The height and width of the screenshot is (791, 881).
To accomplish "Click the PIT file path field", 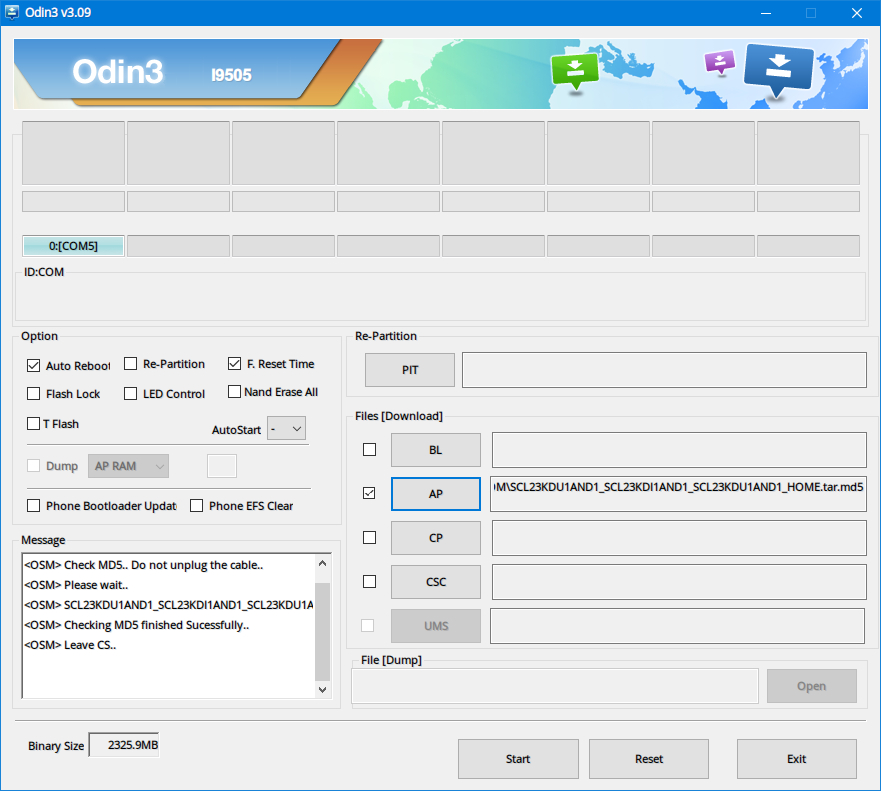I will click(x=664, y=370).
